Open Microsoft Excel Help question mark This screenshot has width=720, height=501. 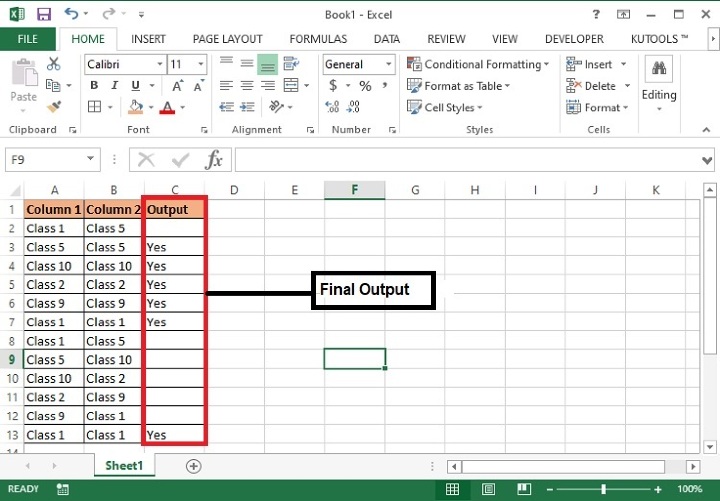coord(596,14)
